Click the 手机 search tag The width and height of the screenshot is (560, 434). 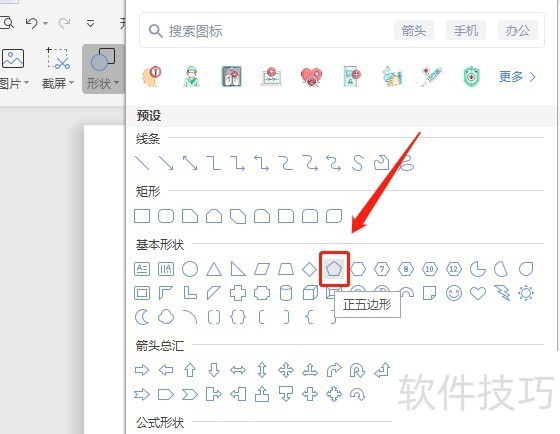[466, 31]
